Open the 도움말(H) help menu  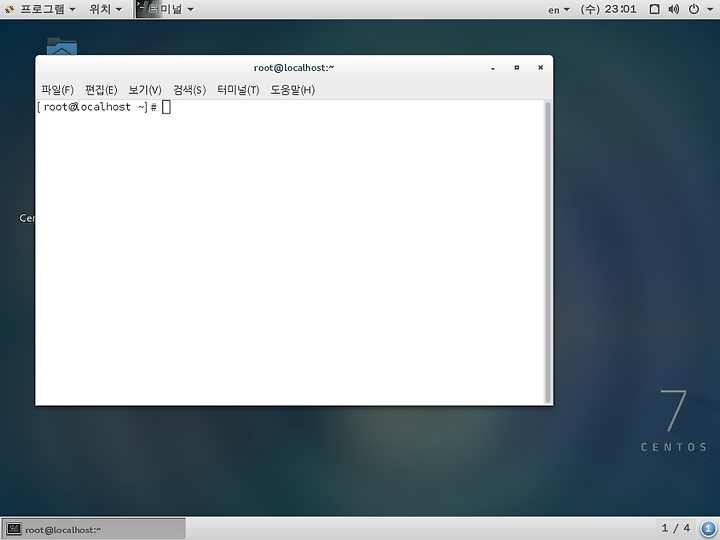point(292,90)
